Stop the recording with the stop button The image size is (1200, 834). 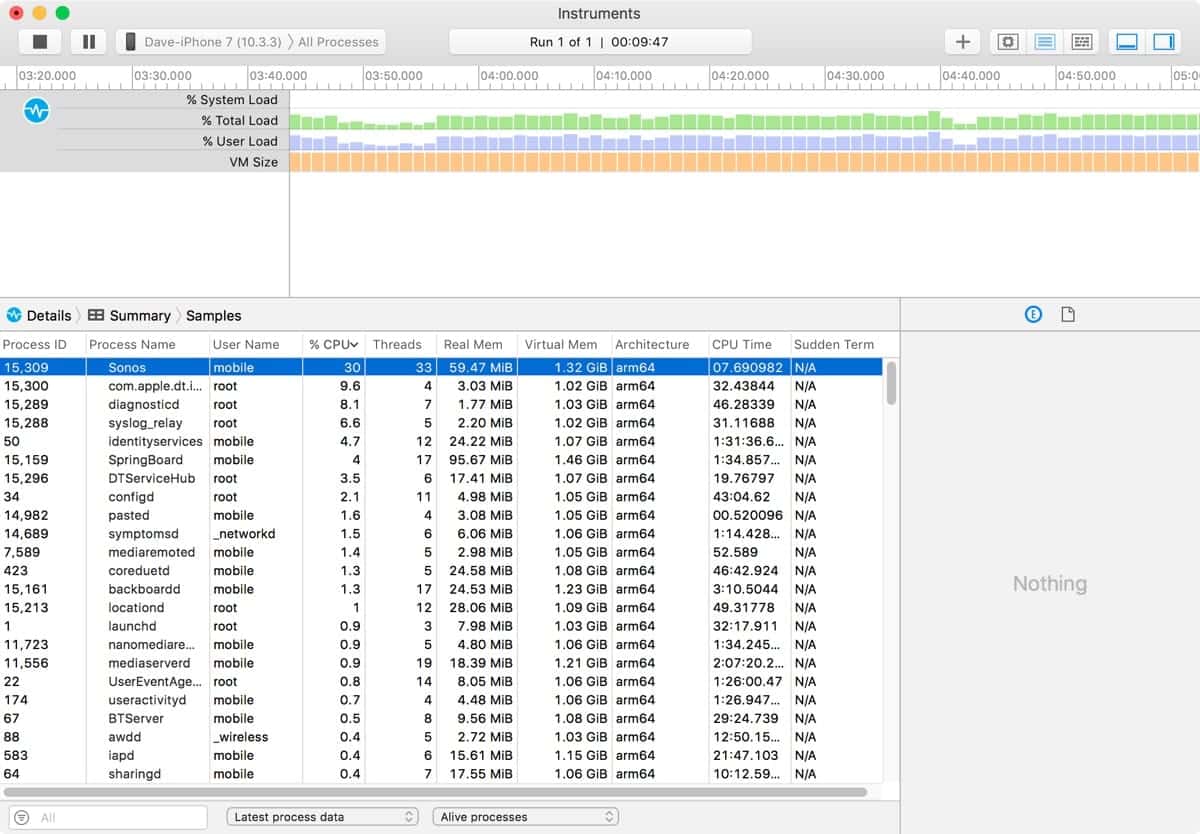40,42
